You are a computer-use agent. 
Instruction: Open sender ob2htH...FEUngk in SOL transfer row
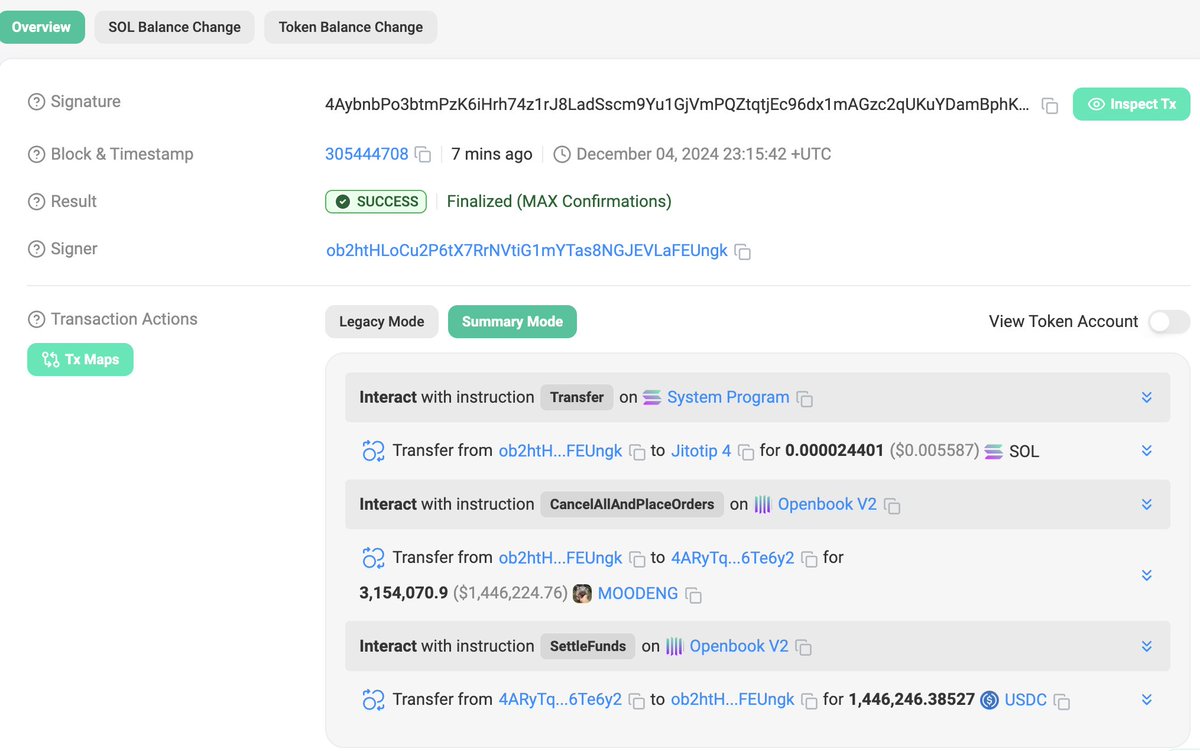pos(560,451)
